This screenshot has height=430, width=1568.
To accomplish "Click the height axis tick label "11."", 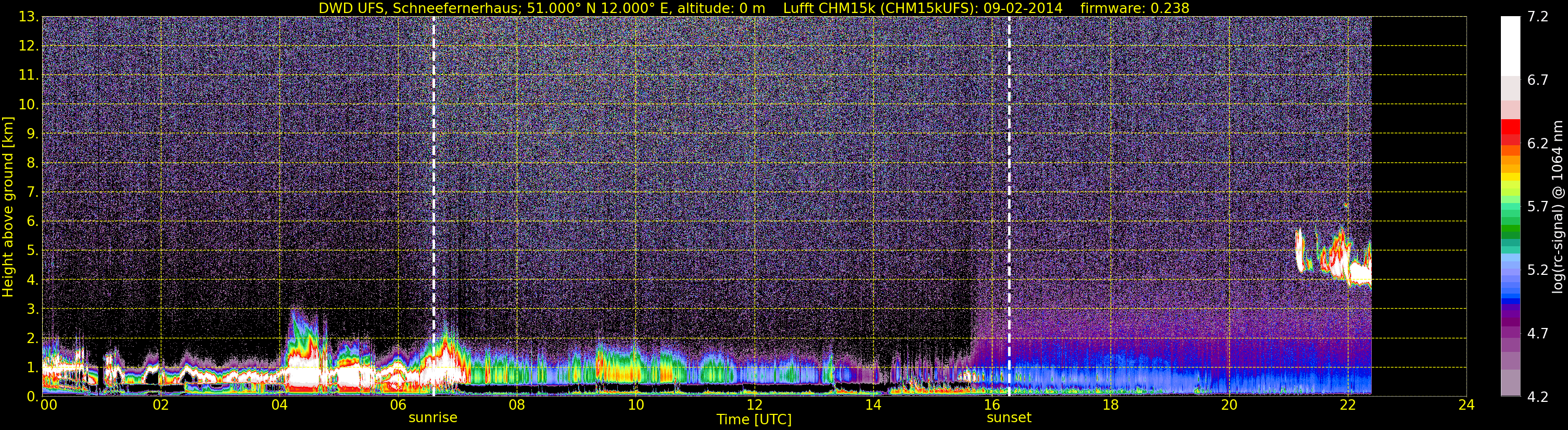I will coord(29,75).
